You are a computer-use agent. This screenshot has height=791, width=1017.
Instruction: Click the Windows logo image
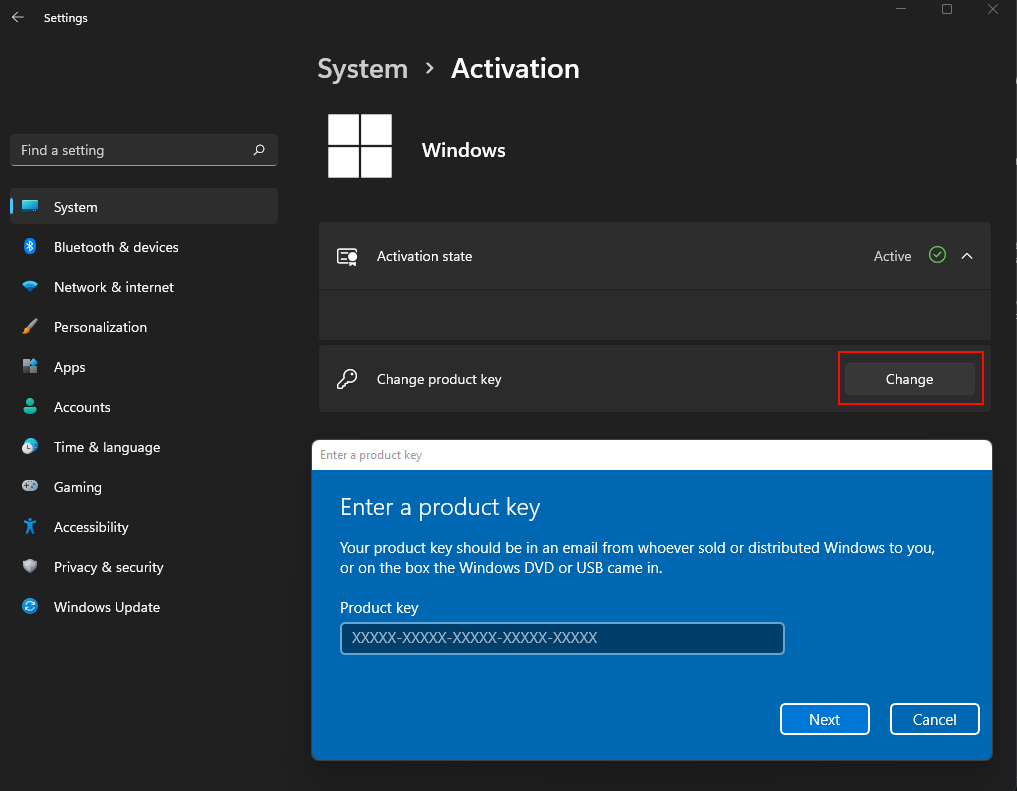360,146
